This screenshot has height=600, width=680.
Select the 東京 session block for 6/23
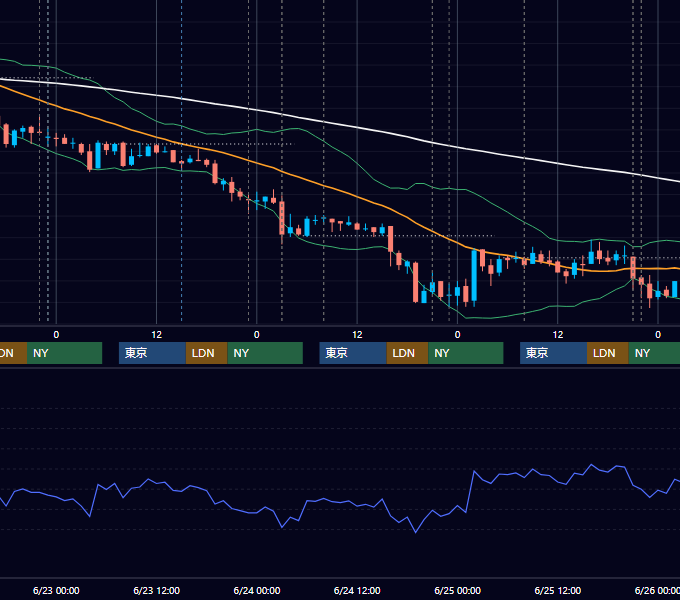pyautogui.click(x=152, y=353)
